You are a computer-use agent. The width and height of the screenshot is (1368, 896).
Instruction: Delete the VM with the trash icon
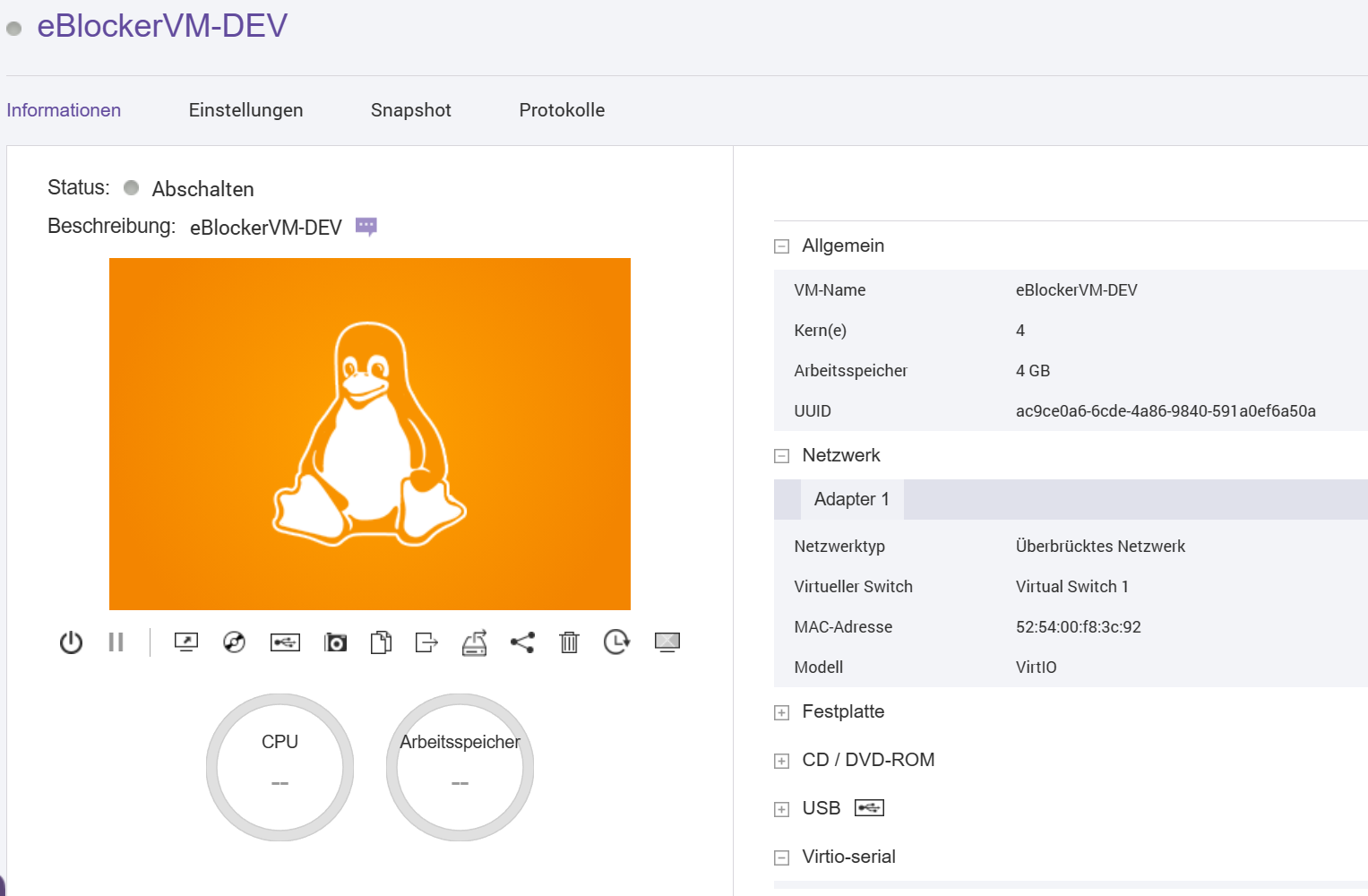pyautogui.click(x=569, y=642)
